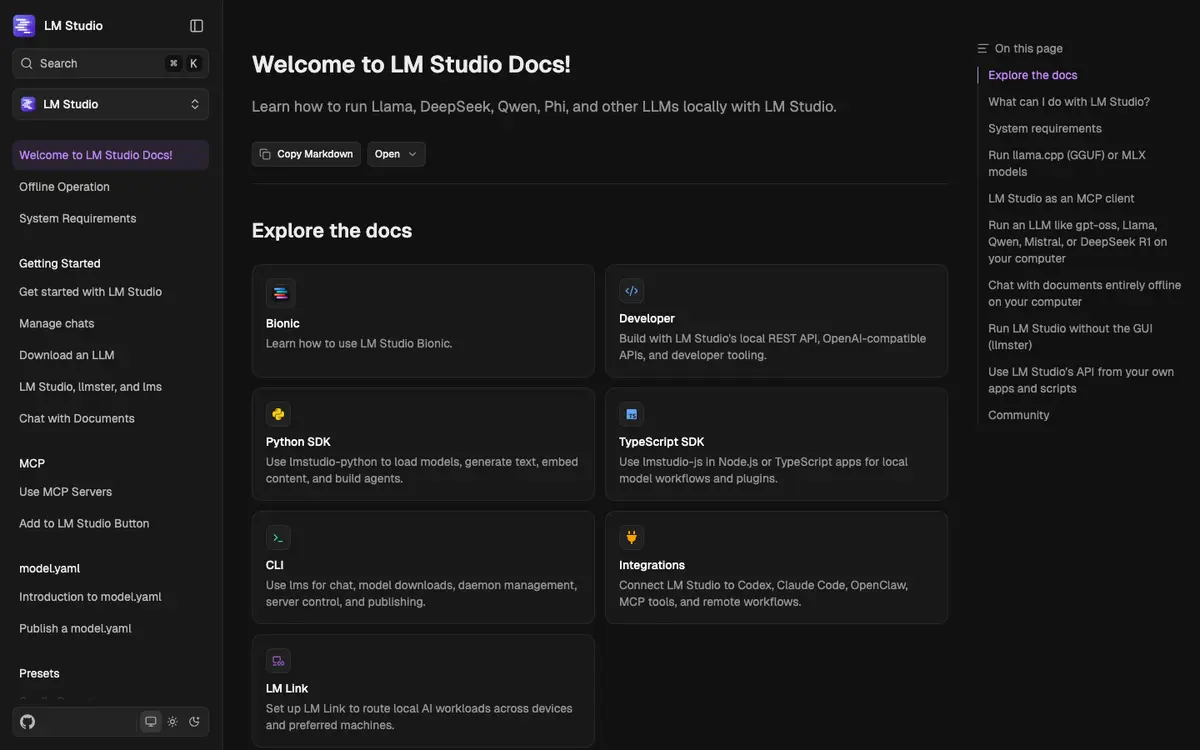The width and height of the screenshot is (1200, 750).
Task: Jump to System requirements in page outline
Action: (1045, 128)
